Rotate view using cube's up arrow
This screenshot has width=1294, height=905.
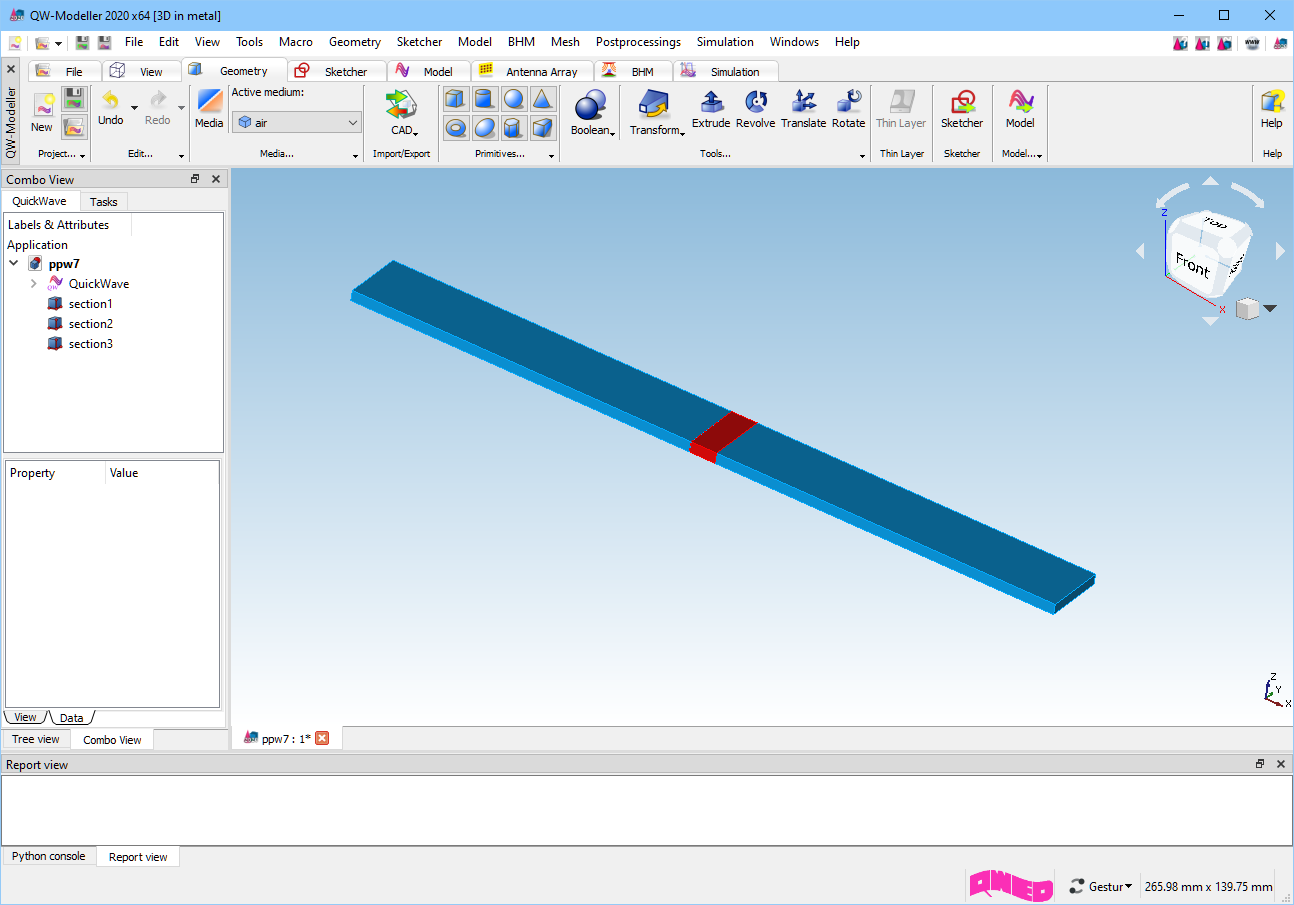pyautogui.click(x=1210, y=181)
